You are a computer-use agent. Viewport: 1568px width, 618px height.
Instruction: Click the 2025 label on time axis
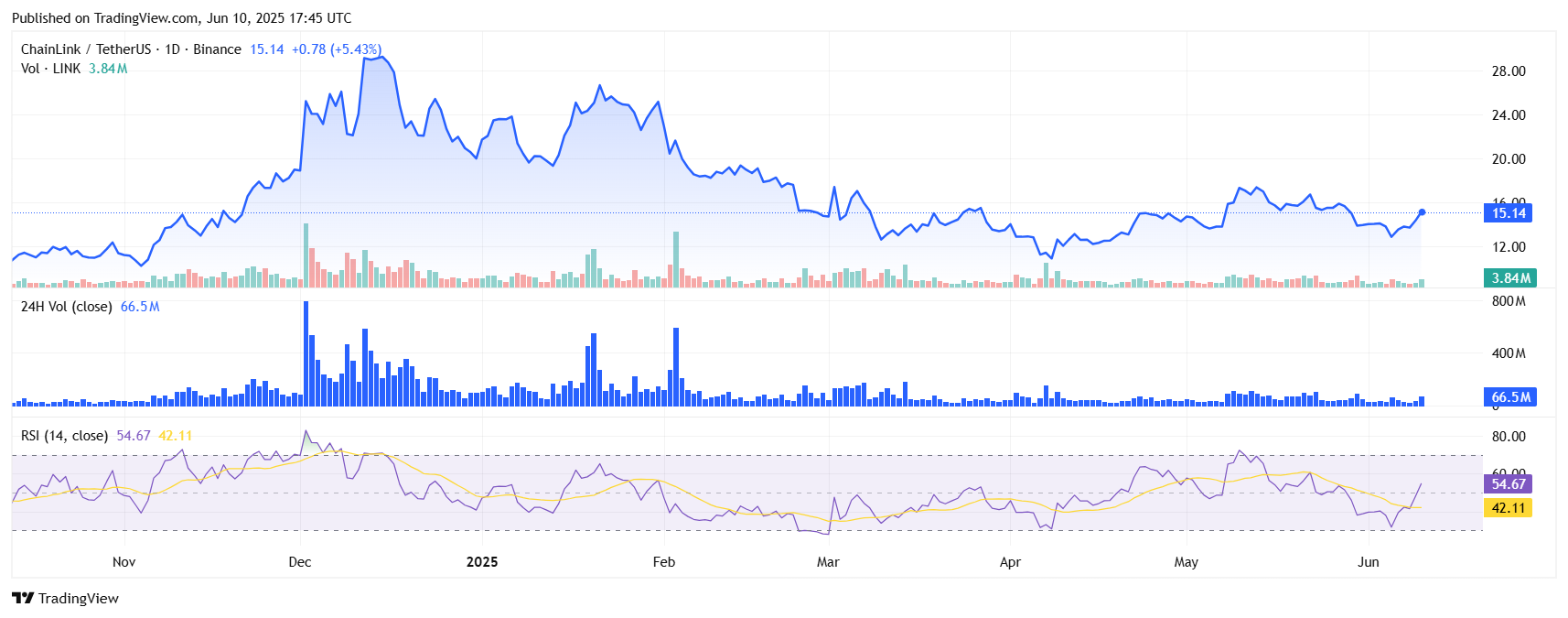(482, 562)
